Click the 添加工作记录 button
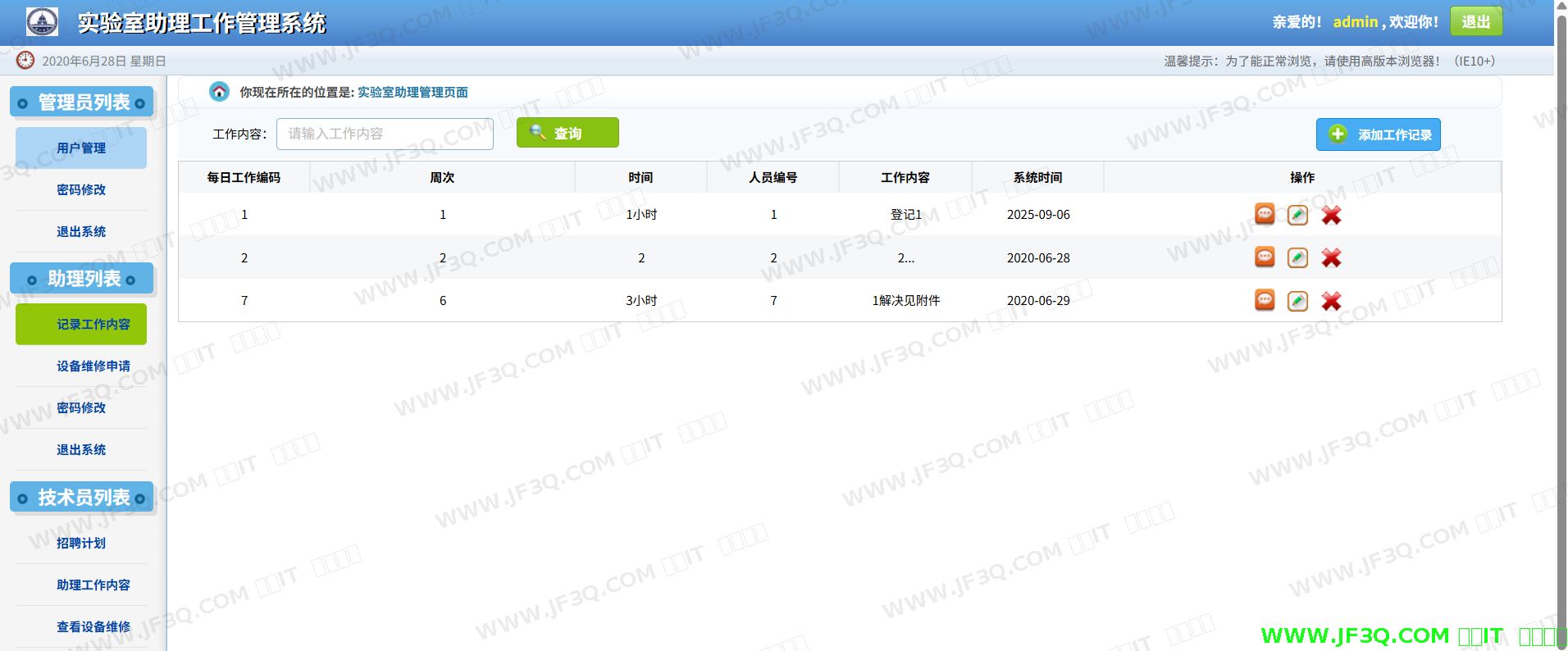The height and width of the screenshot is (651, 1568). (x=1378, y=134)
